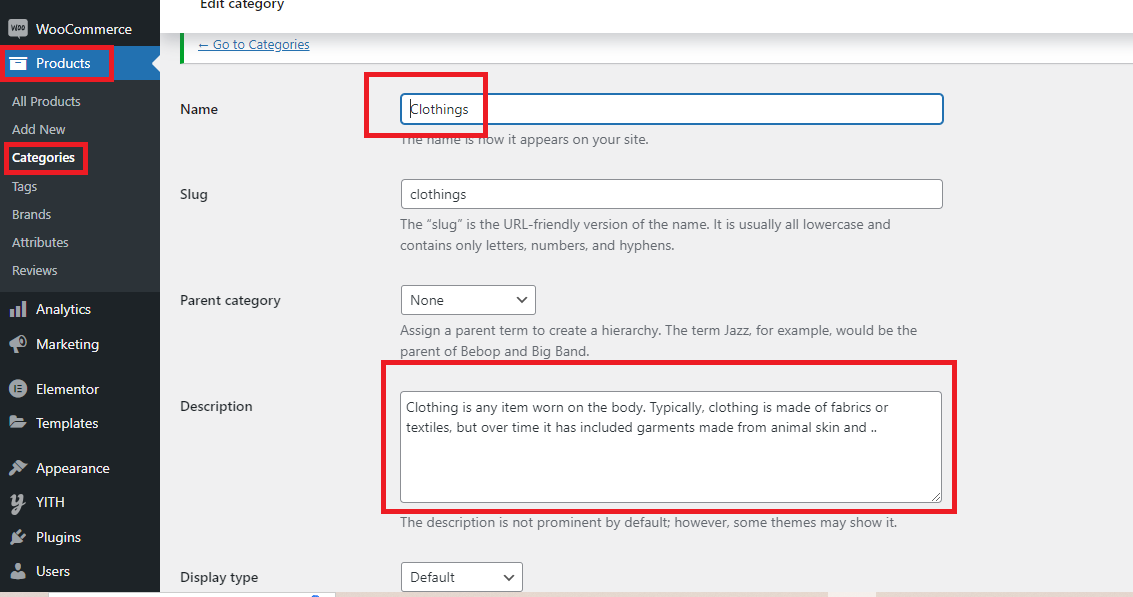Viewport: 1133px width, 597px height.
Task: Select the Categories submenu item
Action: click(x=43, y=158)
